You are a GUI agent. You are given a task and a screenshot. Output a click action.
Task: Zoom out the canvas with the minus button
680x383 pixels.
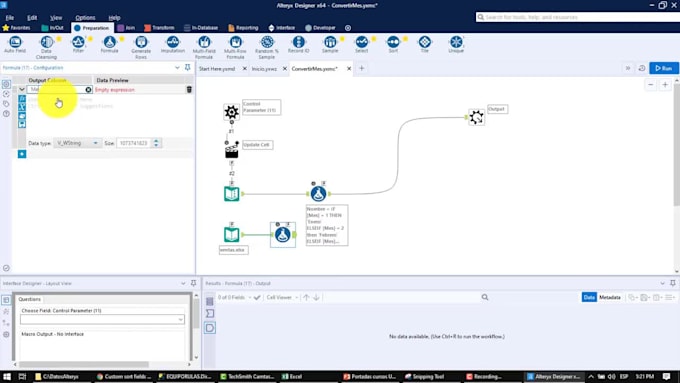pyautogui.click(x=651, y=85)
